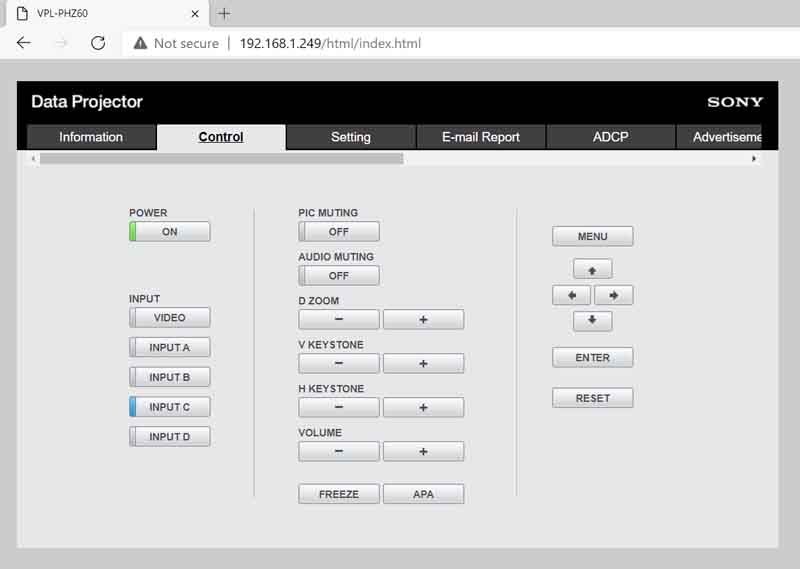Increase H KEYSTONE with plus button
Image resolution: width=800 pixels, height=569 pixels.
(423, 407)
